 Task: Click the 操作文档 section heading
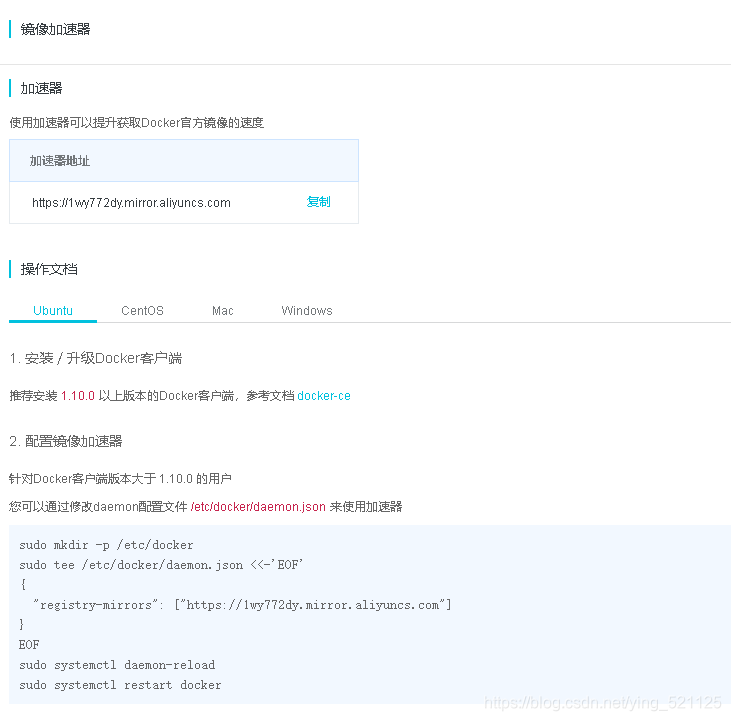pyautogui.click(x=48, y=269)
